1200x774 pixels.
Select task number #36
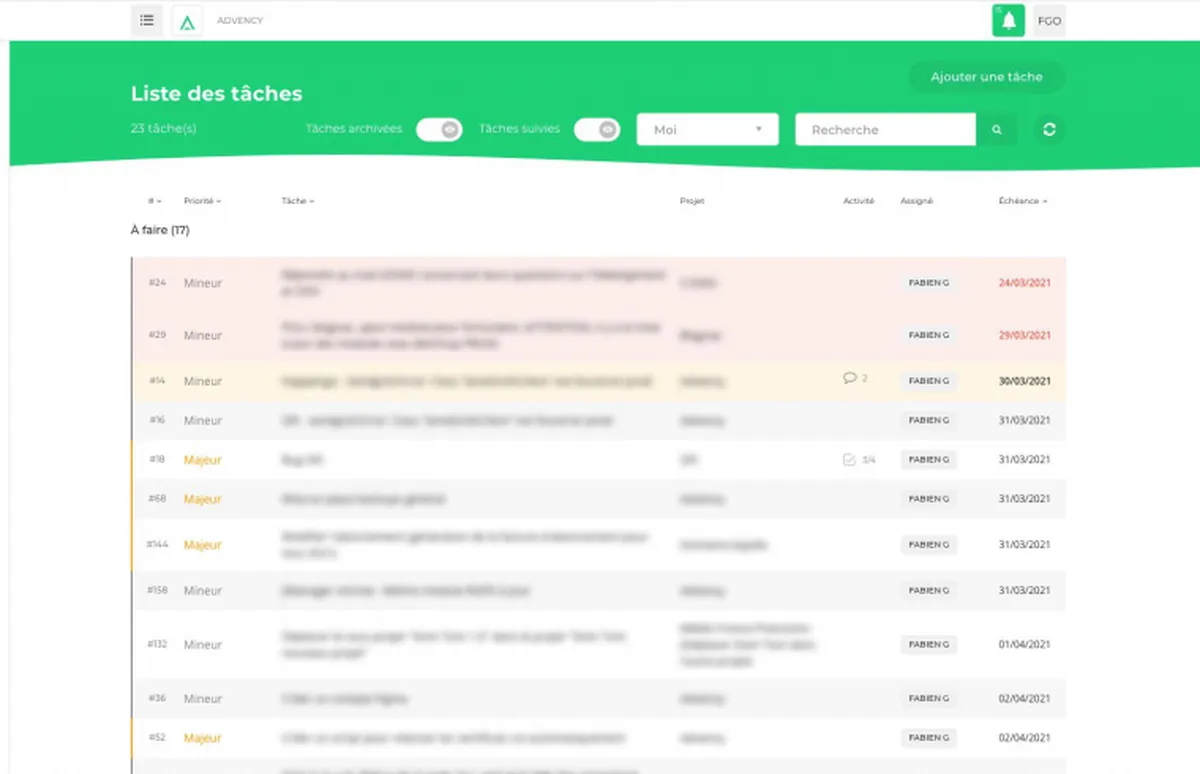point(157,699)
